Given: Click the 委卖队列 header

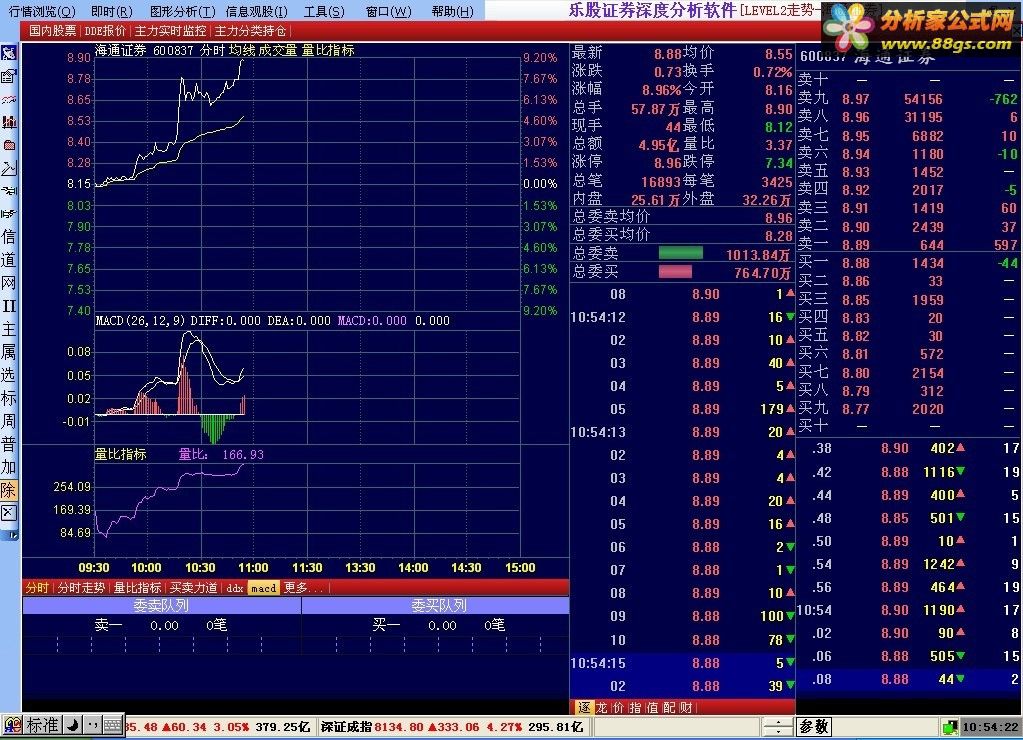Looking at the screenshot, I should [161, 606].
